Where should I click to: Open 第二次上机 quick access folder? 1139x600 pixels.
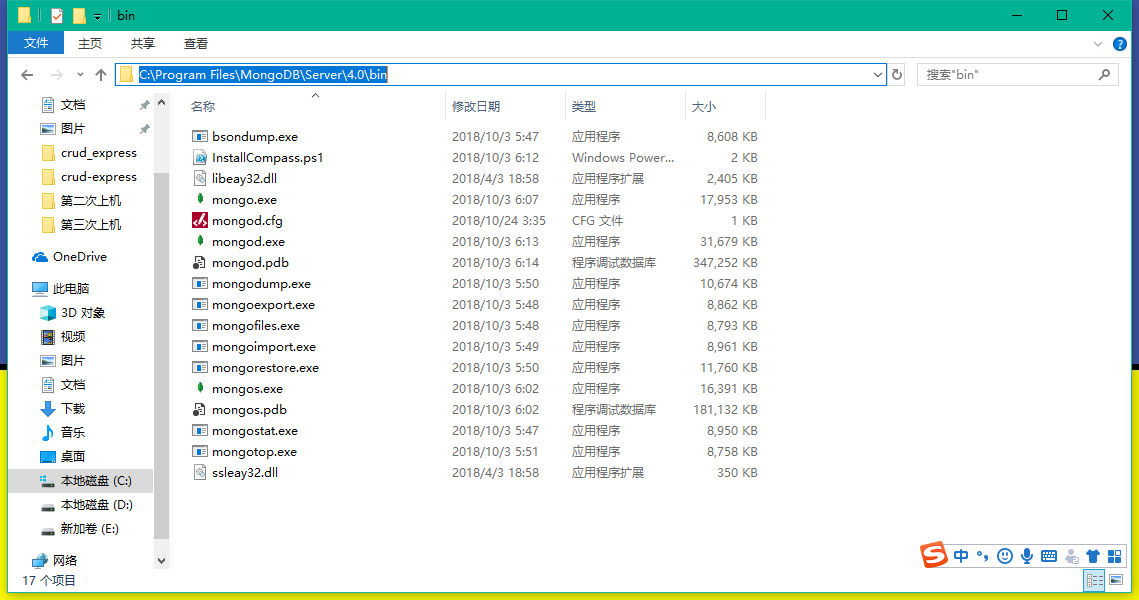point(81,200)
